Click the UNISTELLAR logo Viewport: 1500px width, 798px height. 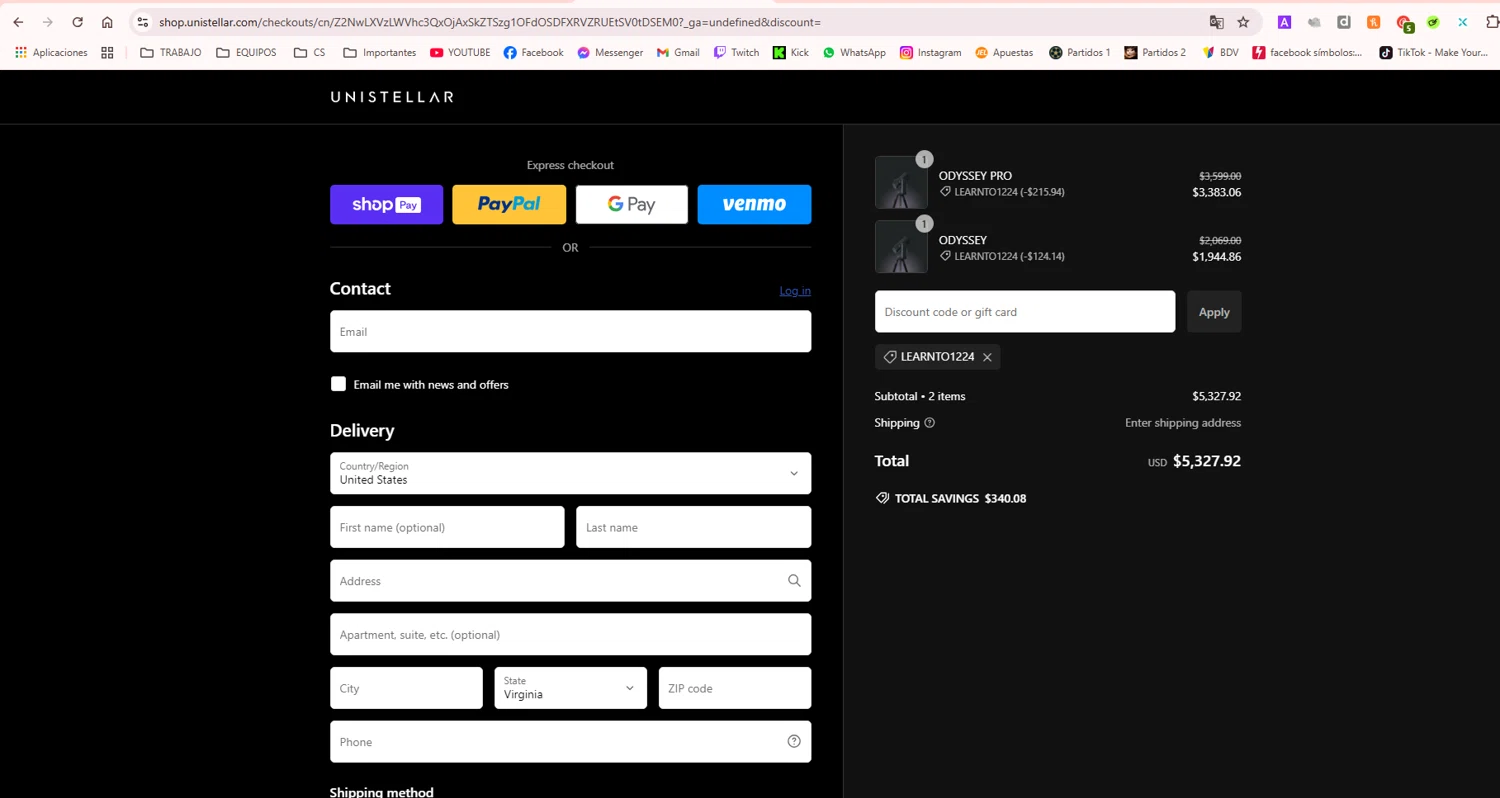point(392,97)
